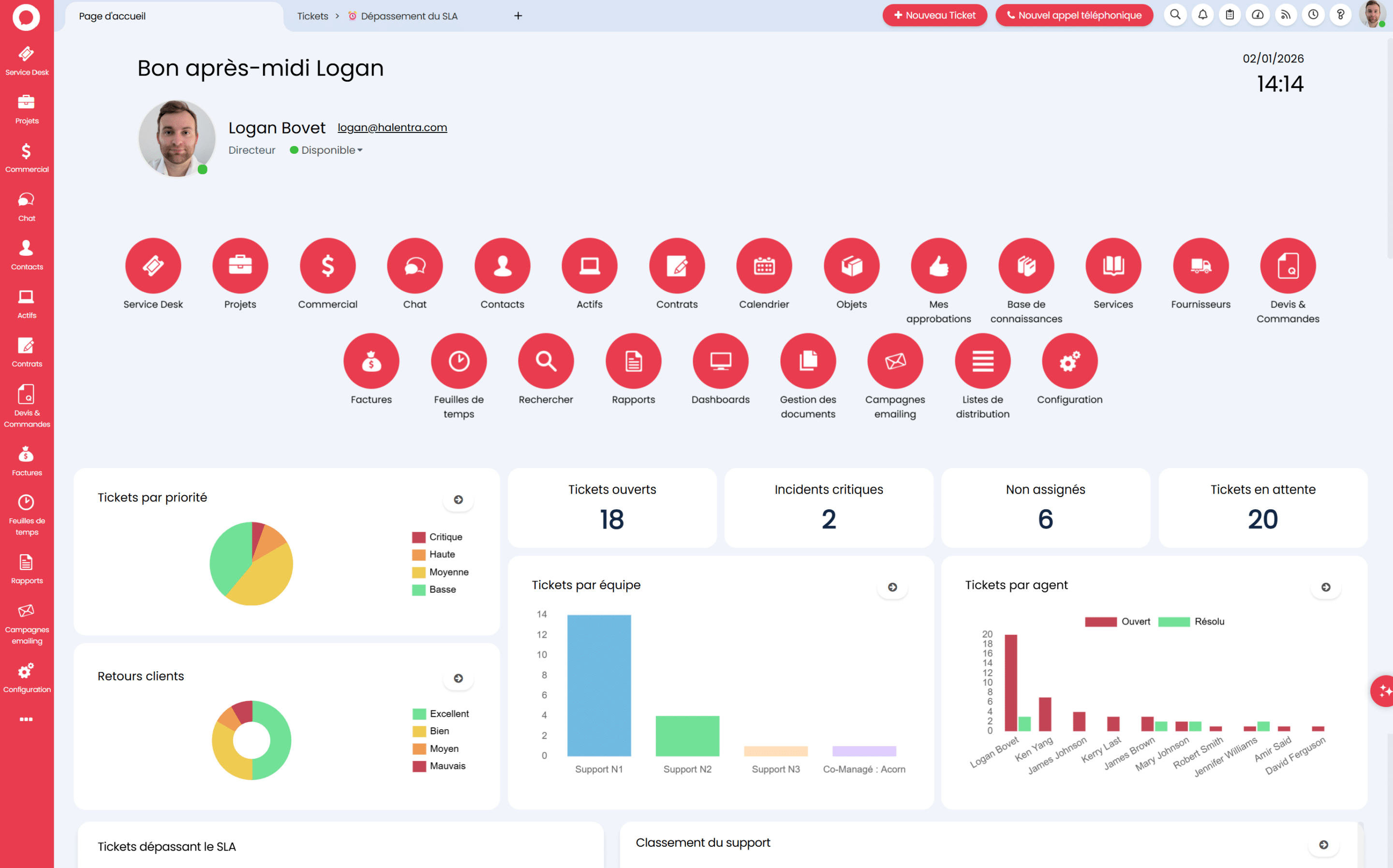Click the Nouveau Ticket button
The image size is (1393, 868).
934,15
